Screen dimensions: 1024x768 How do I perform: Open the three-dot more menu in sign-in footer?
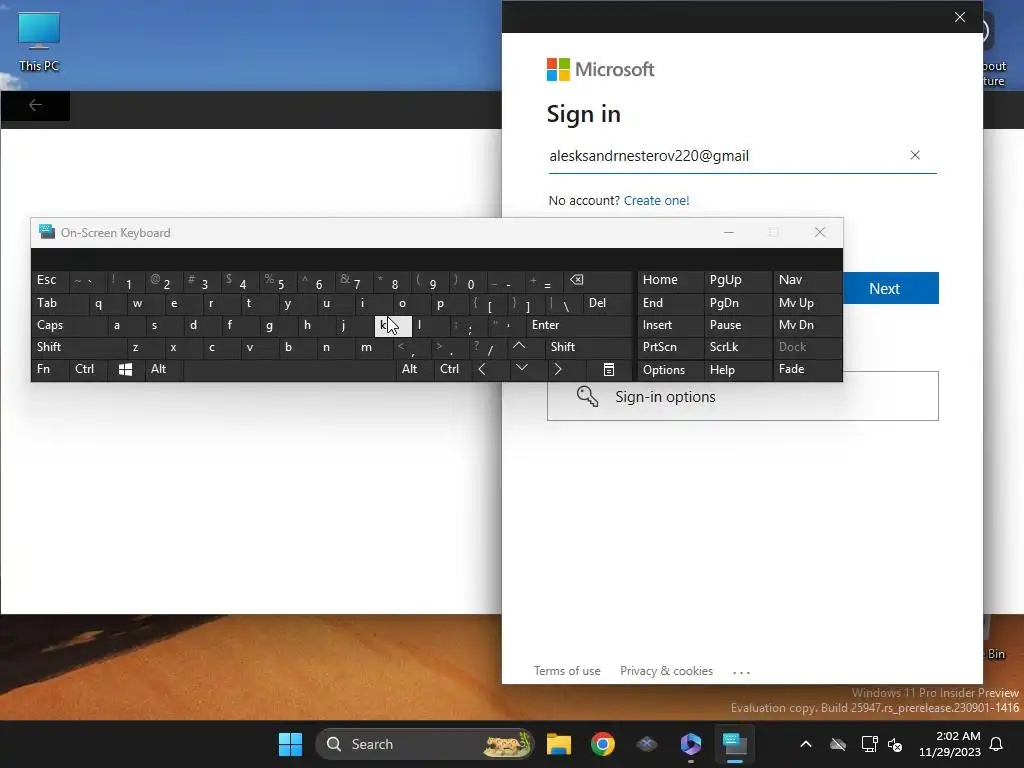[741, 672]
